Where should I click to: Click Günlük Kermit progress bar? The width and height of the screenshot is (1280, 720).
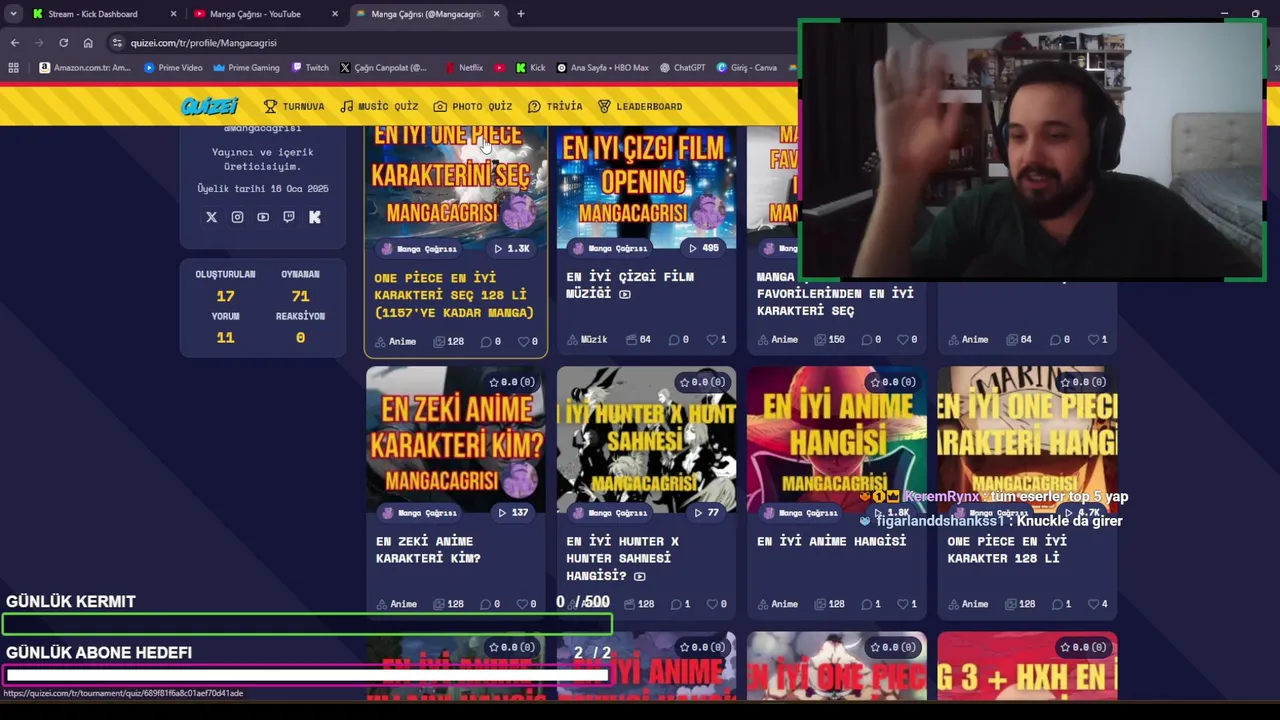pyautogui.click(x=307, y=625)
